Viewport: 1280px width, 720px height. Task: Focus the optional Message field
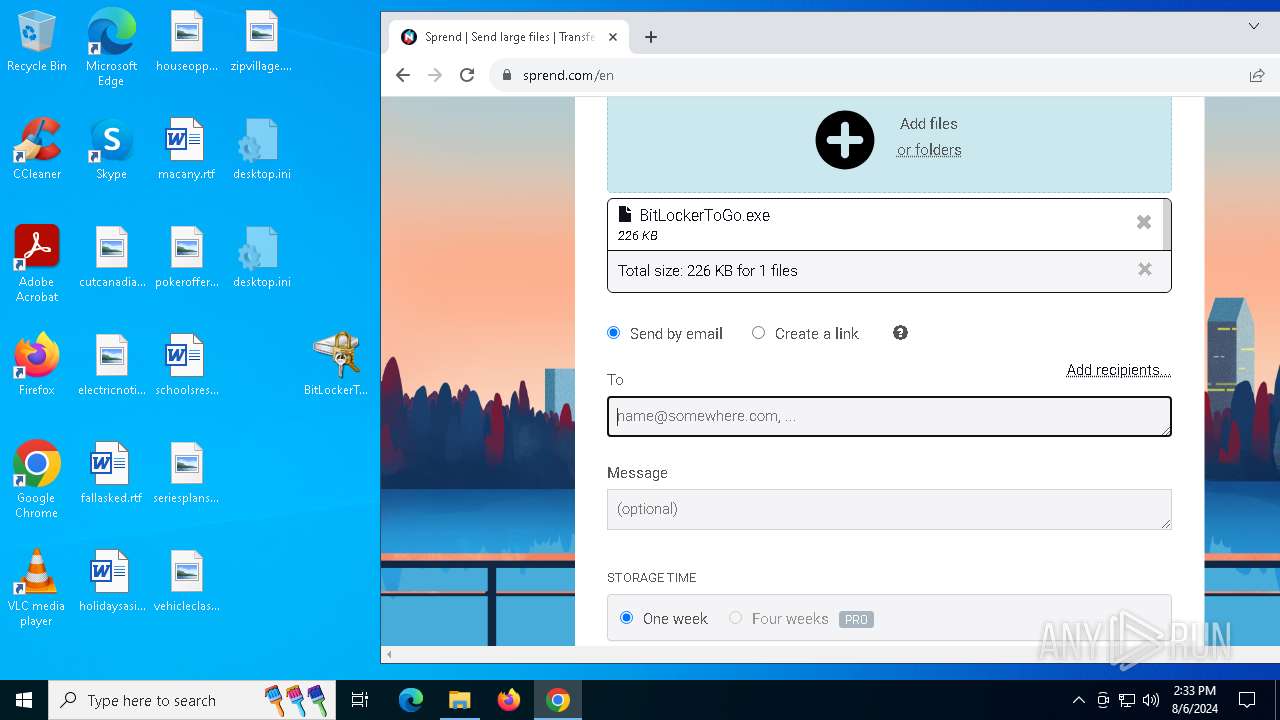click(x=889, y=509)
